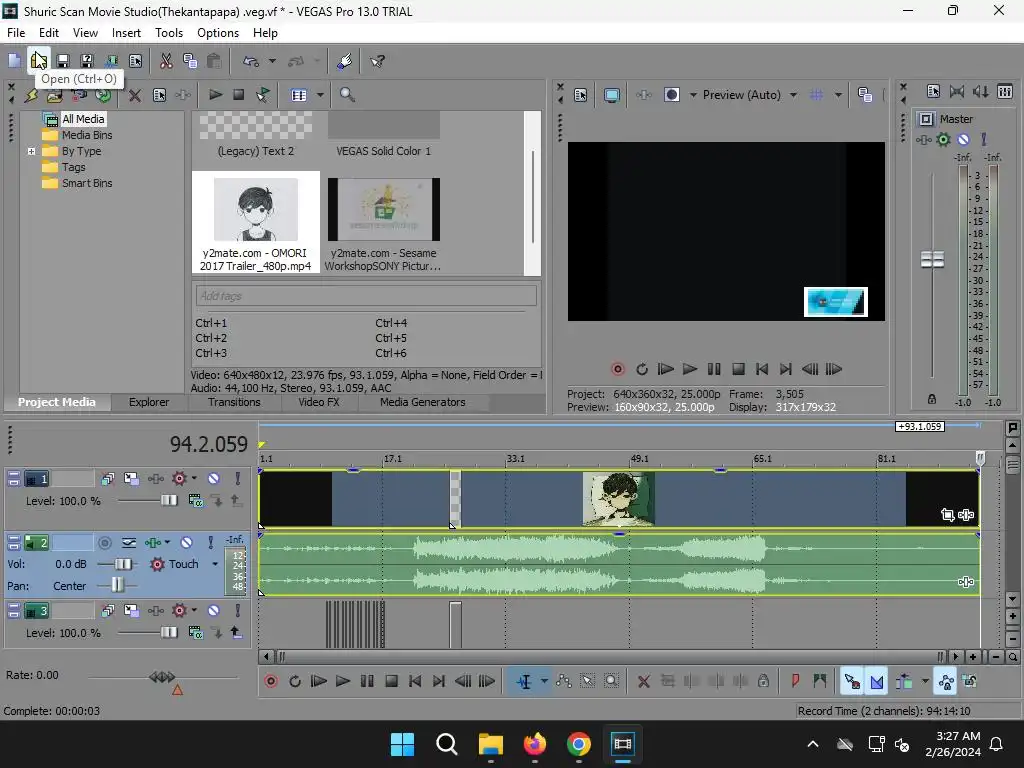Mute video track 1

click(214, 479)
